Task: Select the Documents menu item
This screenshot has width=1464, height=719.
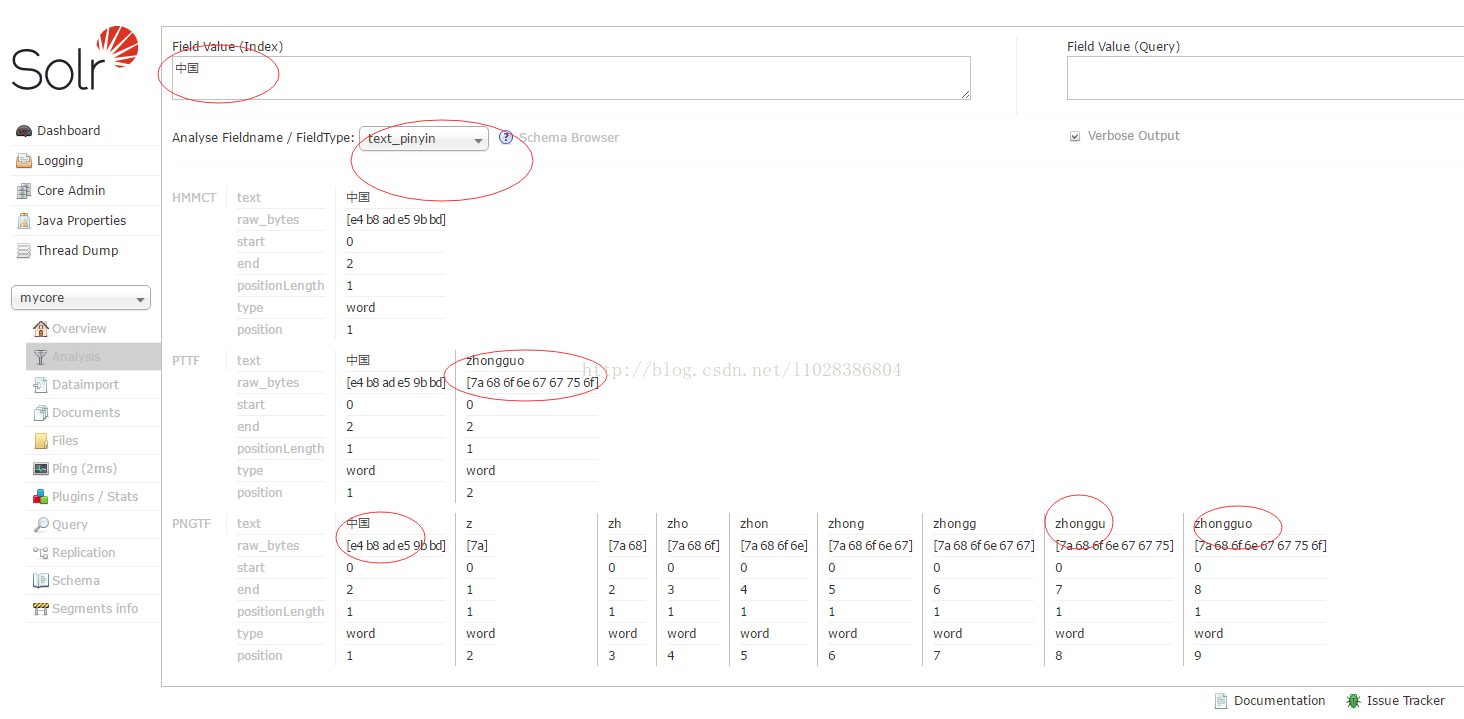Action: (85, 413)
